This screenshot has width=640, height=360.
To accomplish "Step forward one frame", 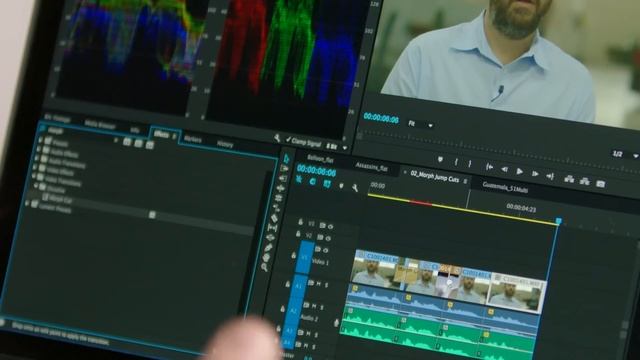I will [x=535, y=174].
